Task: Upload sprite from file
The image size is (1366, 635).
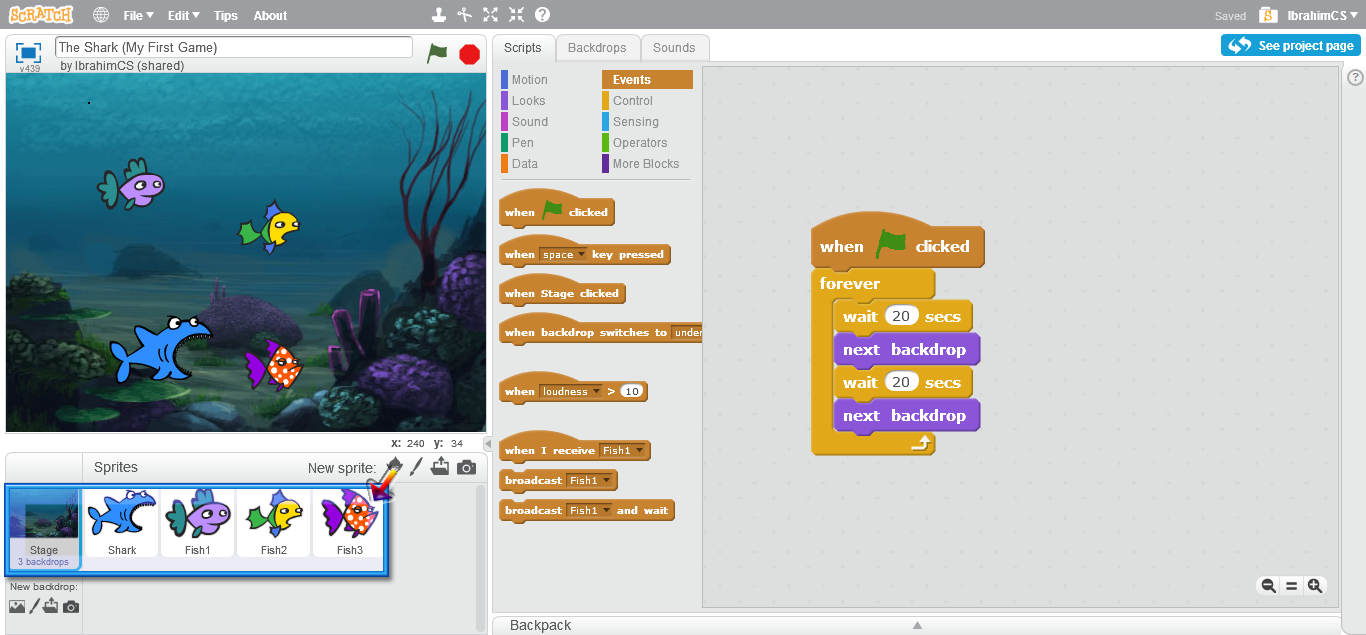Action: tap(440, 467)
